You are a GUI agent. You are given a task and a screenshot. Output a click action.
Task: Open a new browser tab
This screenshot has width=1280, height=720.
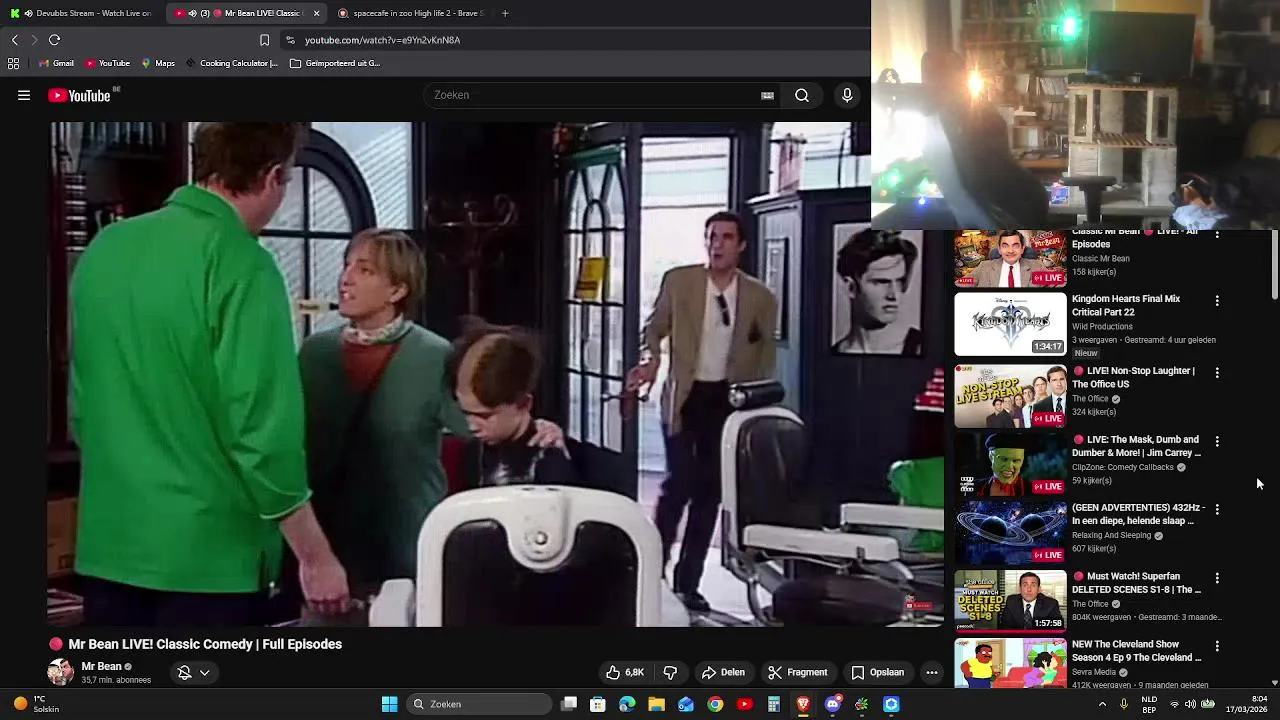505,13
